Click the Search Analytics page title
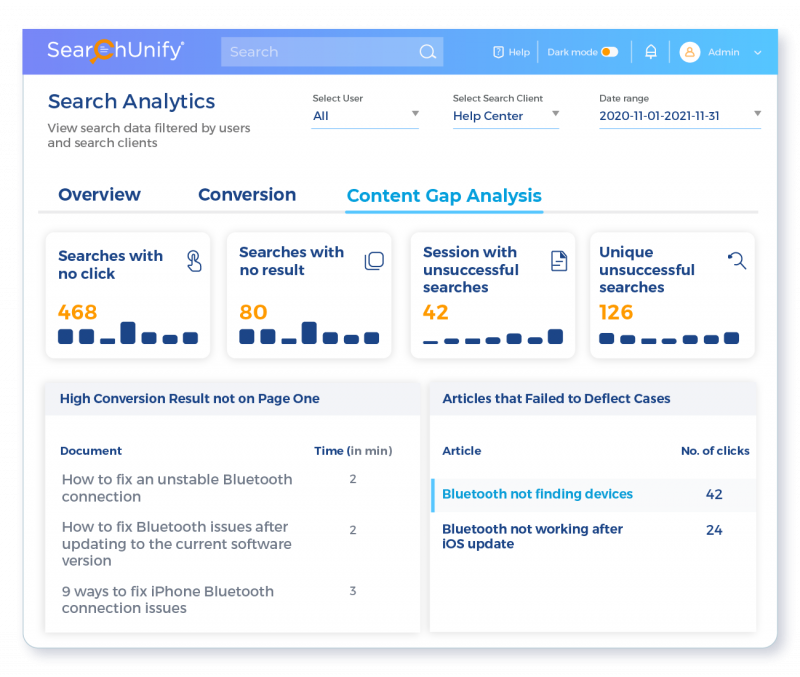800x677 pixels. click(131, 101)
